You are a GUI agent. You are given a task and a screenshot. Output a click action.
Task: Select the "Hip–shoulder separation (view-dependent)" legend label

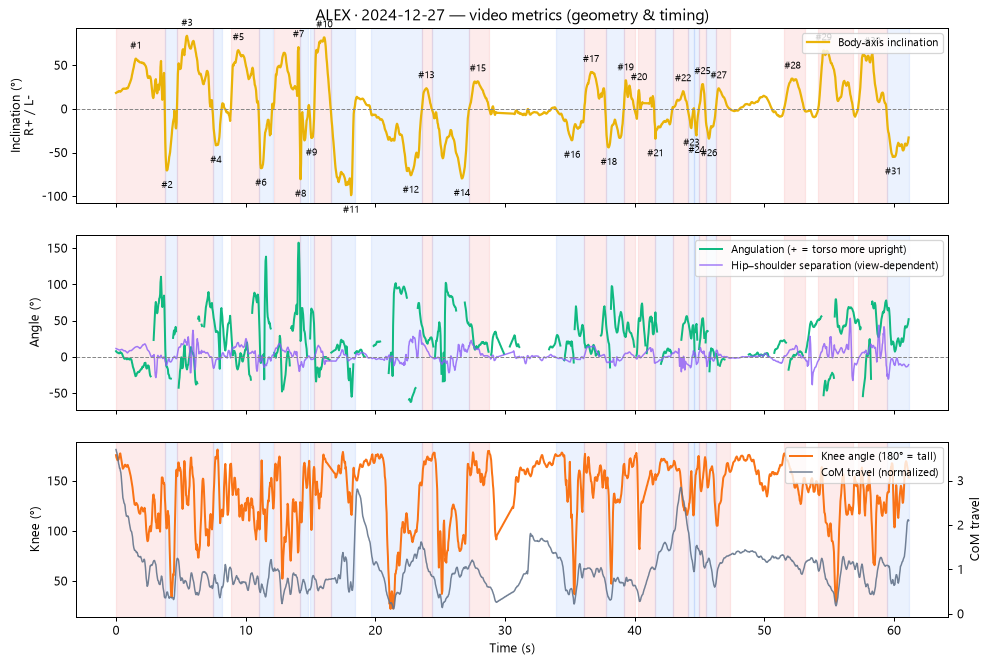[834, 265]
